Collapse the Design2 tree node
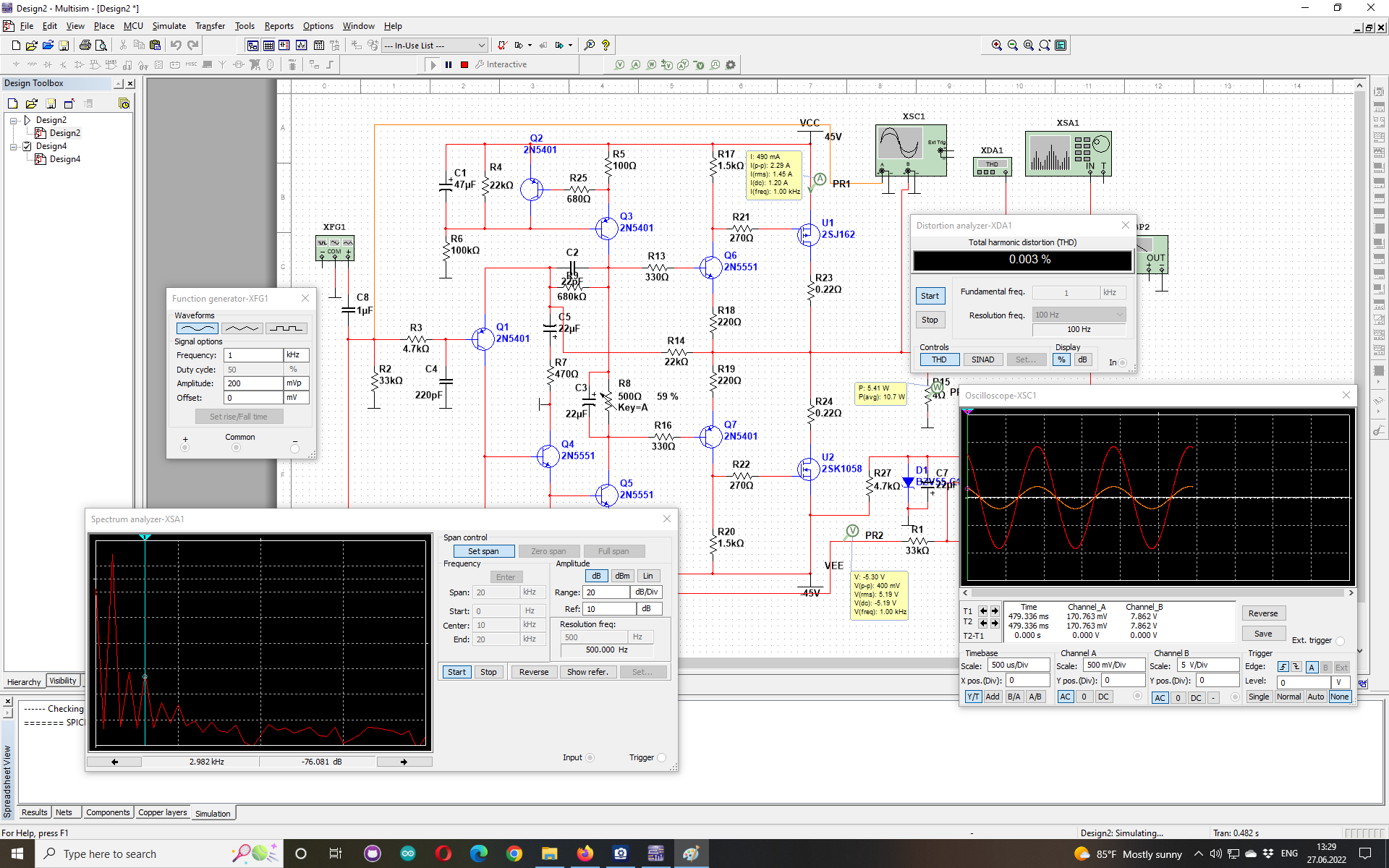1389x868 pixels. [14, 120]
